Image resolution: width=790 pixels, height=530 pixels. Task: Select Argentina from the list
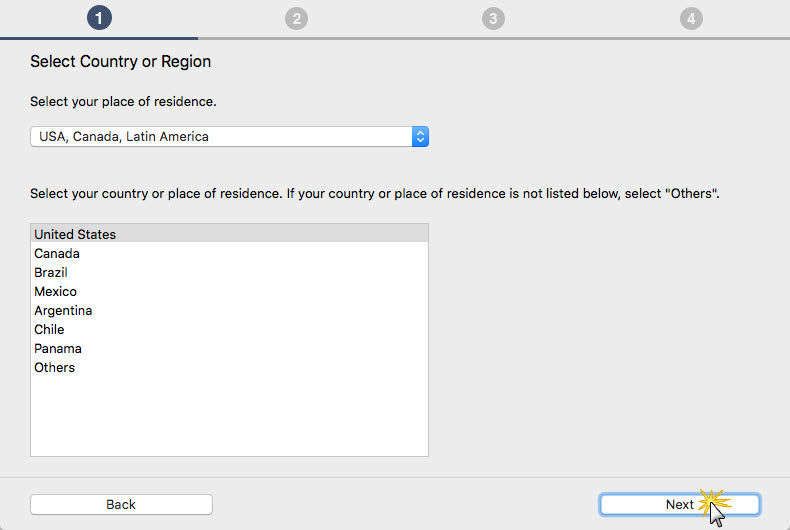pyautogui.click(x=63, y=310)
